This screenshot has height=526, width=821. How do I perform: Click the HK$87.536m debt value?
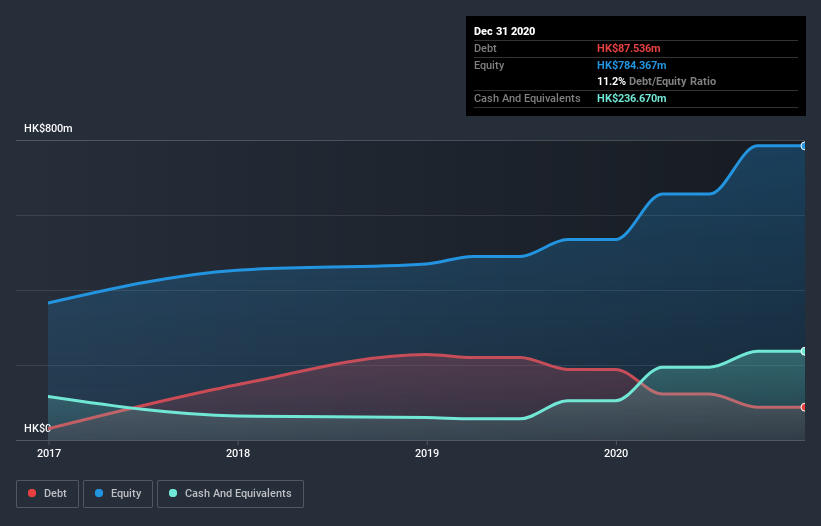click(x=628, y=48)
